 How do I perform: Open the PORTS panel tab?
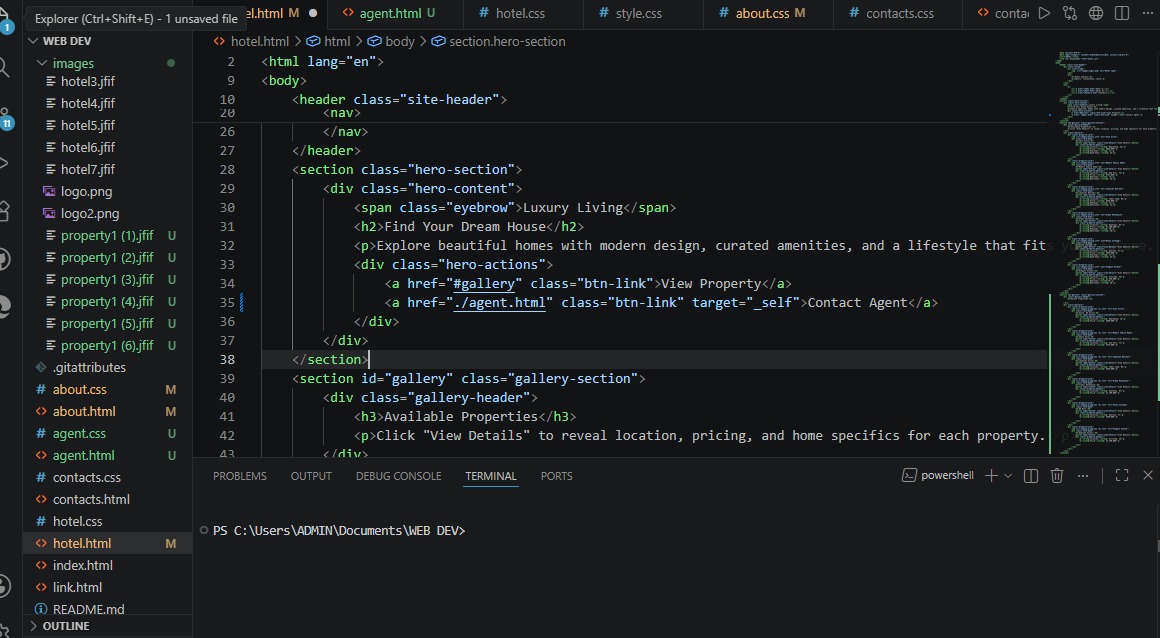point(556,476)
